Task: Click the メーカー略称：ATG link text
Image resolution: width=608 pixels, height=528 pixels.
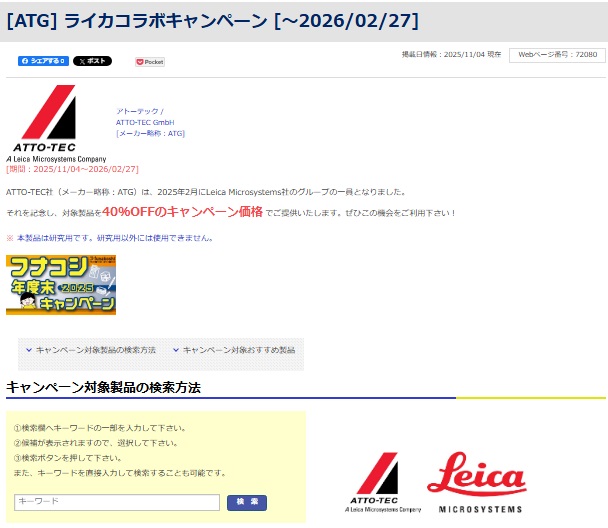Action: 150,133
